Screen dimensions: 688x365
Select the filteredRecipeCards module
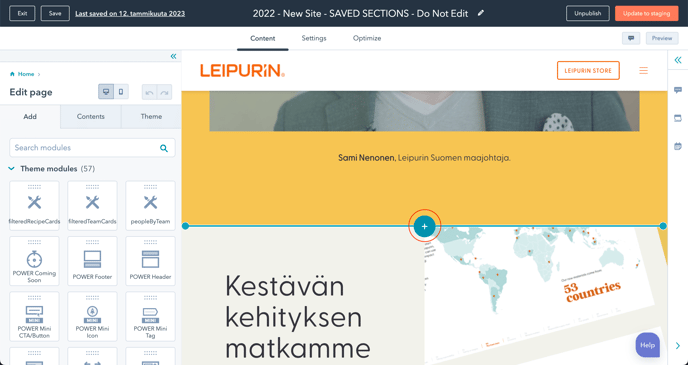coord(34,206)
